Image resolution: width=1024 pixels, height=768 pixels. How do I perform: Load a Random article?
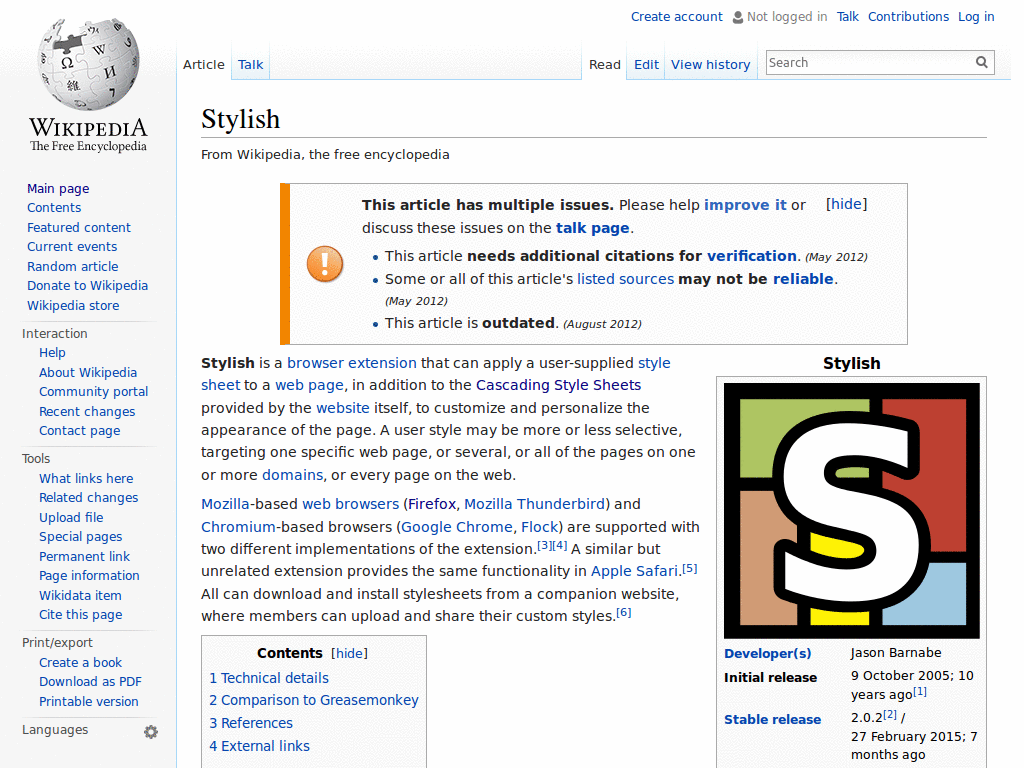click(x=72, y=266)
